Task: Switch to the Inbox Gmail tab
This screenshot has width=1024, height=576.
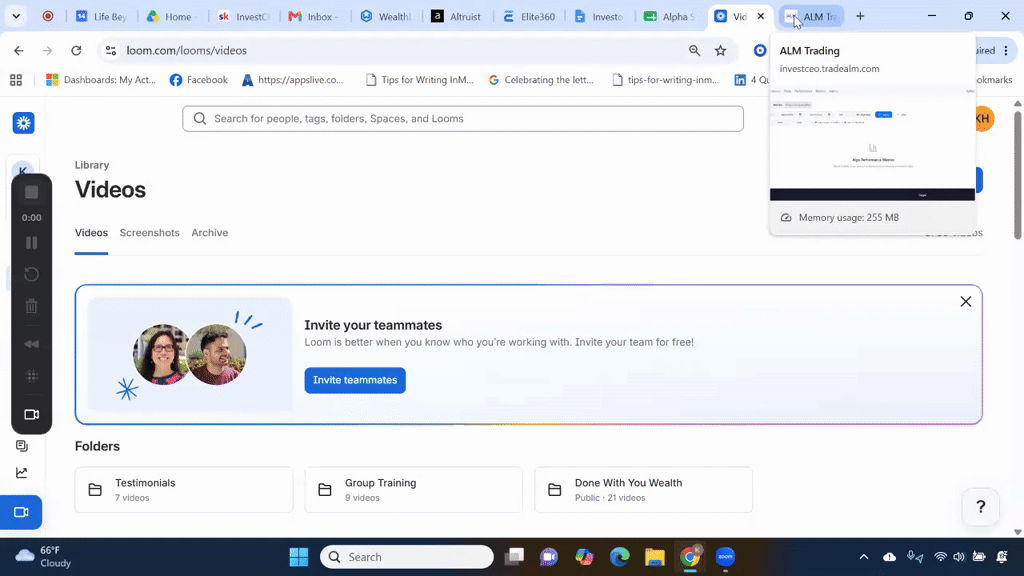Action: pos(314,16)
